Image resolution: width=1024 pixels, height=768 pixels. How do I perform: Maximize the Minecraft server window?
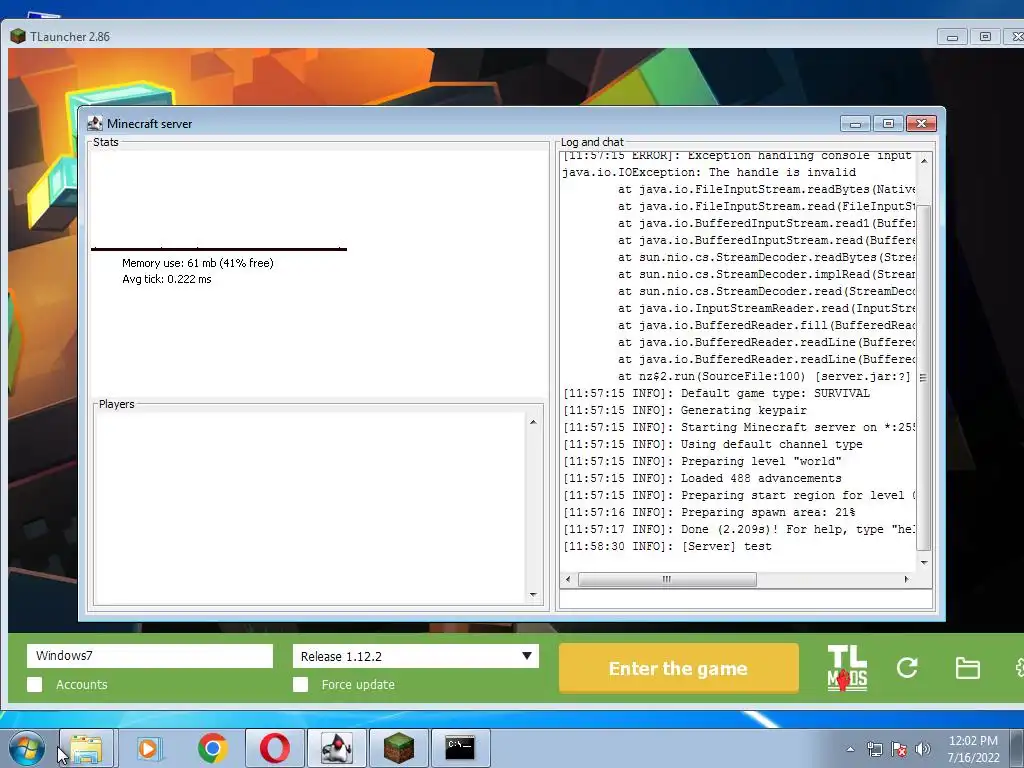888,123
